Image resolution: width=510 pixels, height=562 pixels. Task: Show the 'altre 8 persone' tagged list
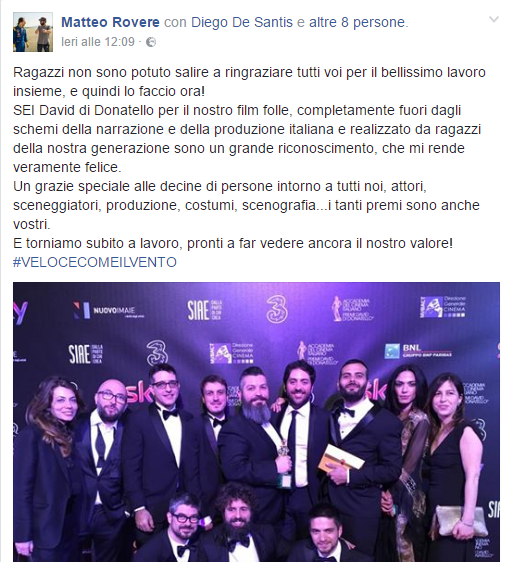pos(357,22)
